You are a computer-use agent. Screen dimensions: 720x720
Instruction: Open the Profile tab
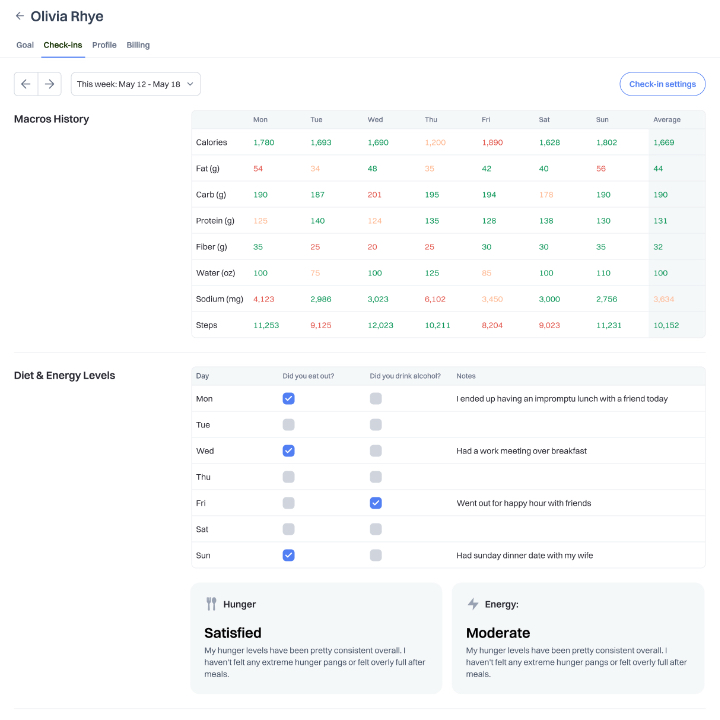point(104,45)
